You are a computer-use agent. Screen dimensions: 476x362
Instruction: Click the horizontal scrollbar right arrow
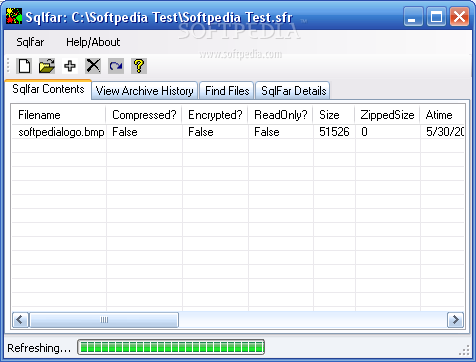455,320
